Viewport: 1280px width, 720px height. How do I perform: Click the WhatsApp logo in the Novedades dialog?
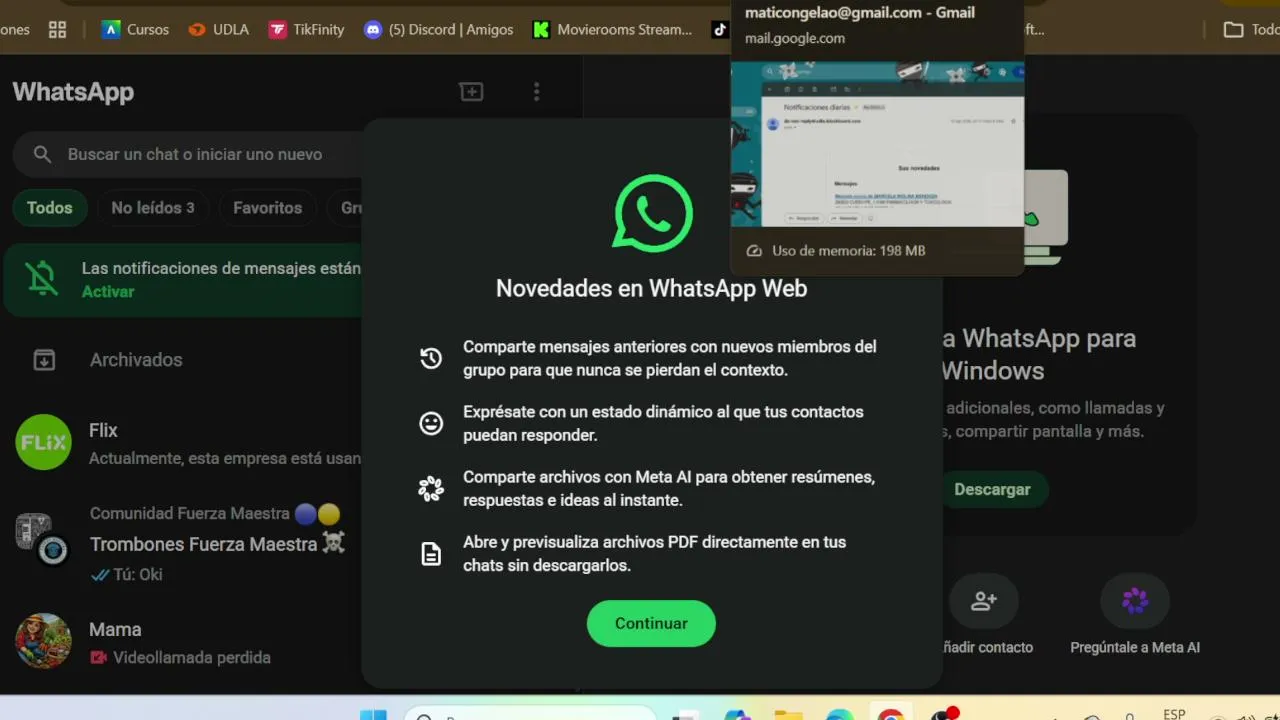click(x=652, y=213)
